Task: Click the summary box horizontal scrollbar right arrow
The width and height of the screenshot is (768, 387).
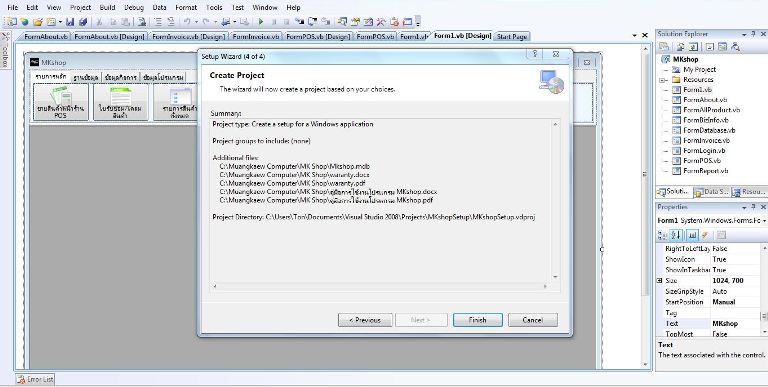Action: 545,286
